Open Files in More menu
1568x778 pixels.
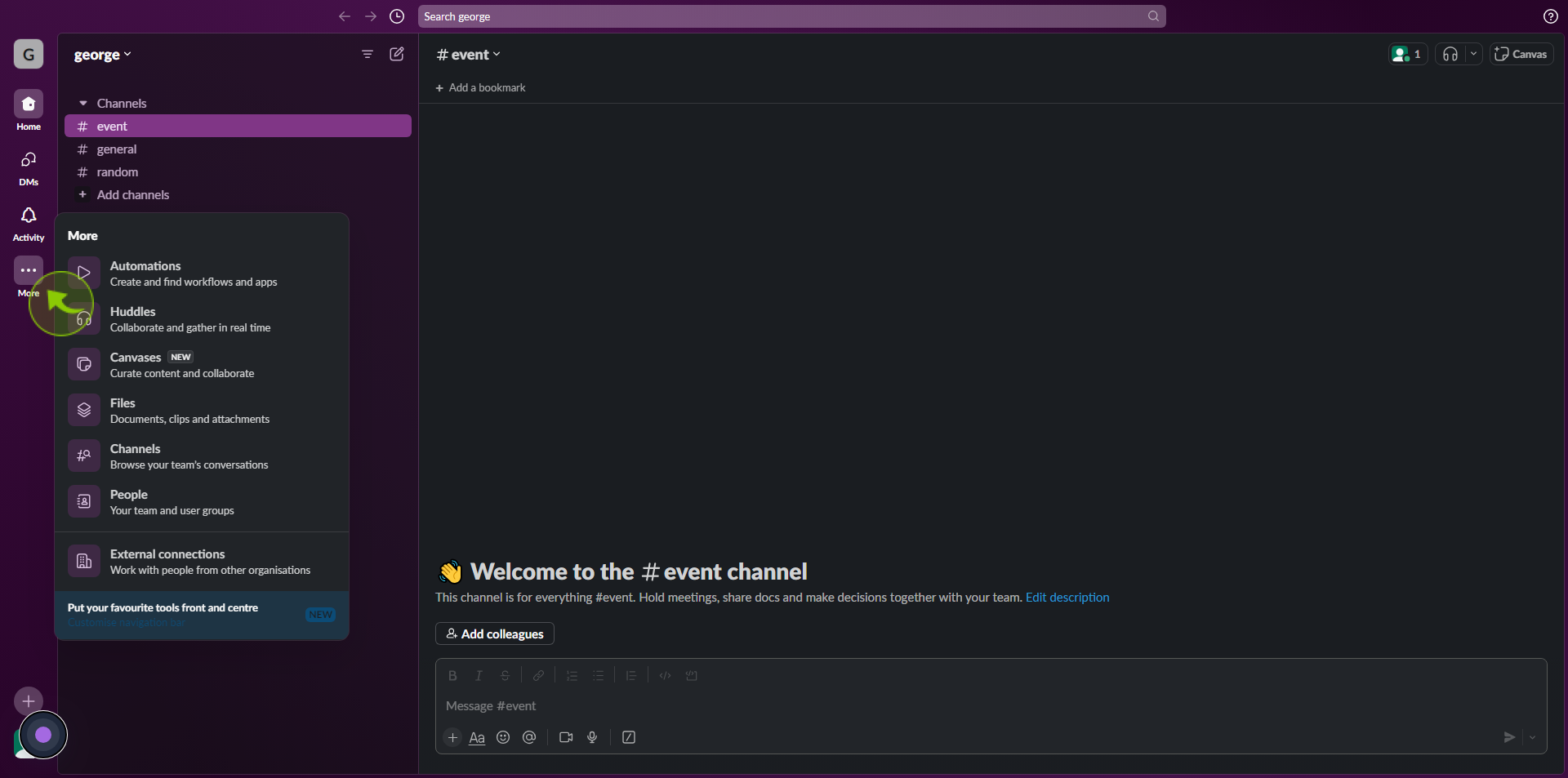point(202,411)
